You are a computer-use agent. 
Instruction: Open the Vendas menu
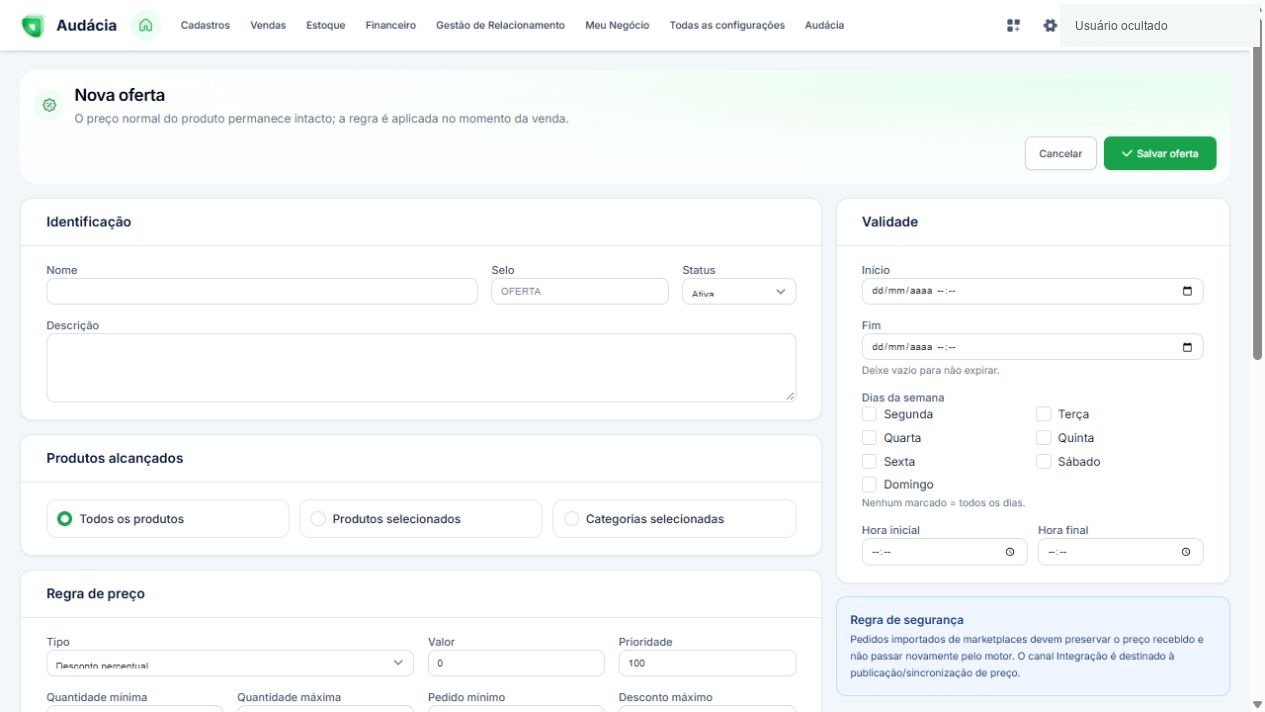pyautogui.click(x=268, y=25)
